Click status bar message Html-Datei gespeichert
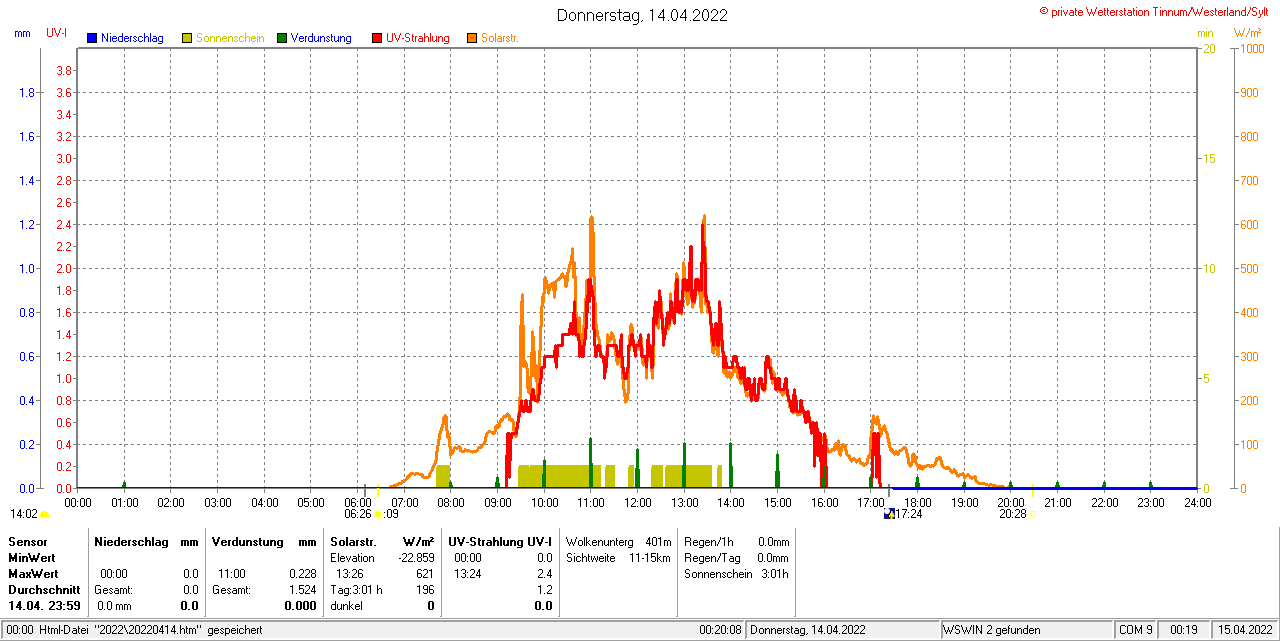1280x641 pixels. [x=151, y=630]
